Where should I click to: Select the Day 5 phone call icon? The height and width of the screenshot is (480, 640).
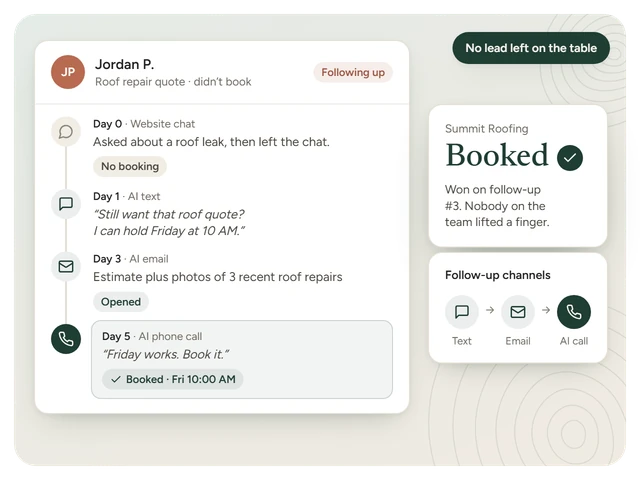pyautogui.click(x=66, y=339)
